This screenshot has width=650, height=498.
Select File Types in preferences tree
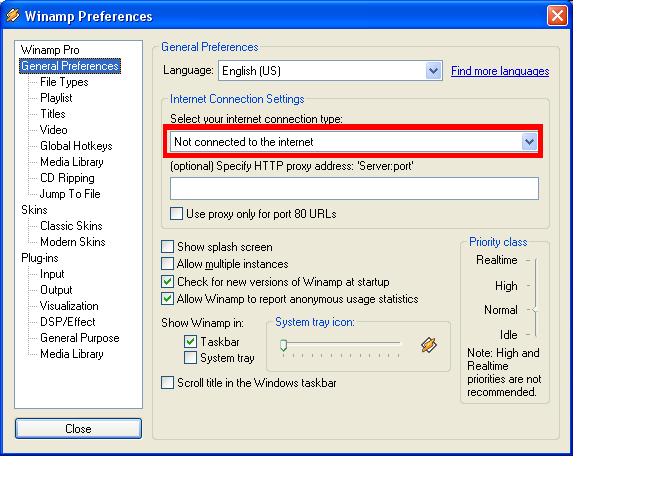coord(64,82)
